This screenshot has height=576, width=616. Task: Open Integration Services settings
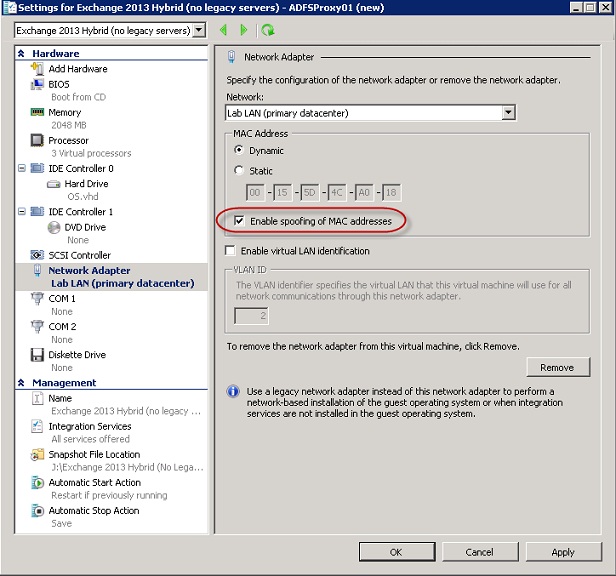click(90, 426)
